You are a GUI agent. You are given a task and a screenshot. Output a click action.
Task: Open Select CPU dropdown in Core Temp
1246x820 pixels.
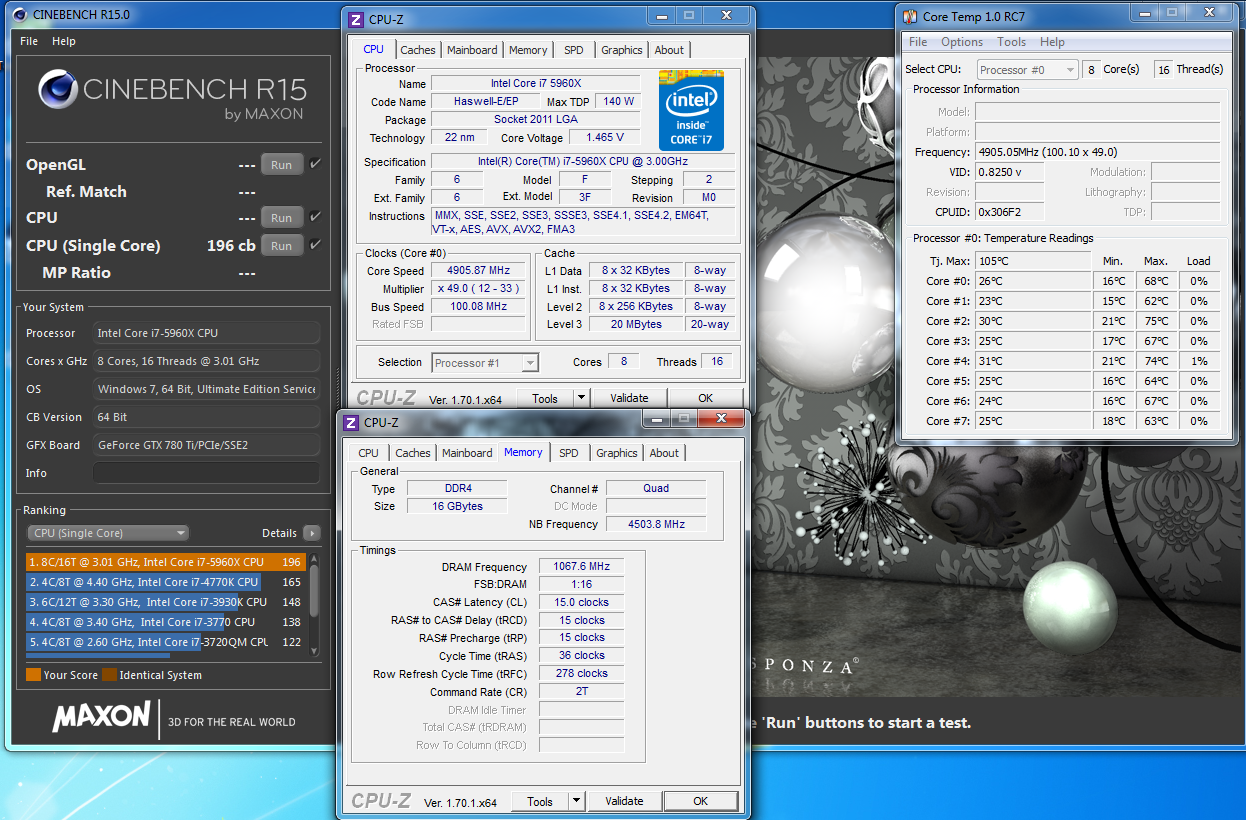coord(1027,70)
